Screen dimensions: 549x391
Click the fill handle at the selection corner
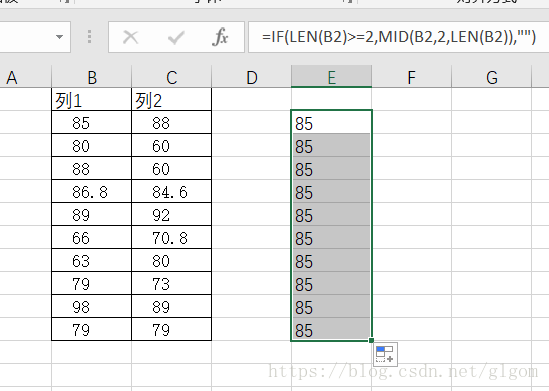pos(371,340)
